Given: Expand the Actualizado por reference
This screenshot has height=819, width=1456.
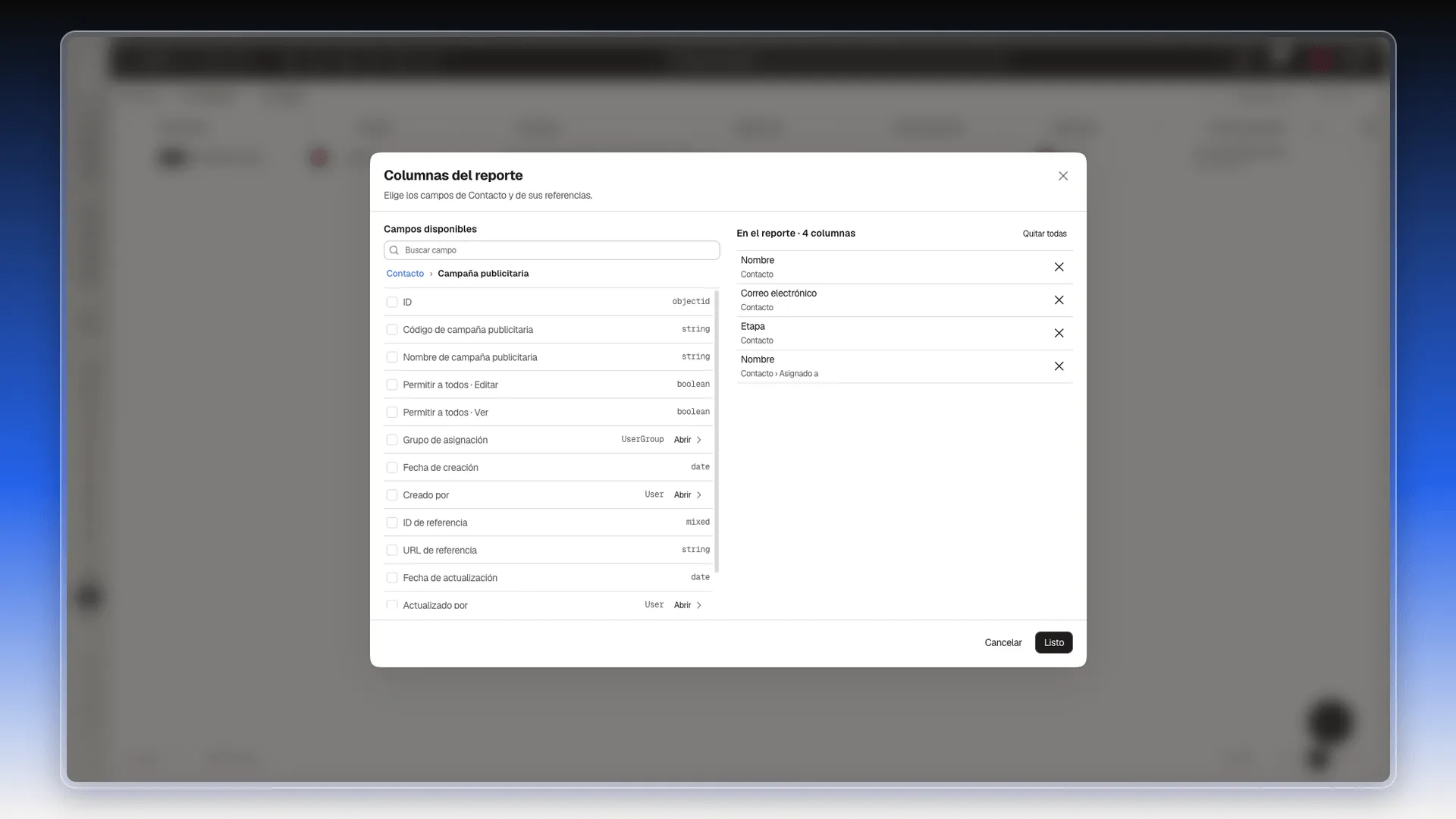Looking at the screenshot, I should click(688, 605).
